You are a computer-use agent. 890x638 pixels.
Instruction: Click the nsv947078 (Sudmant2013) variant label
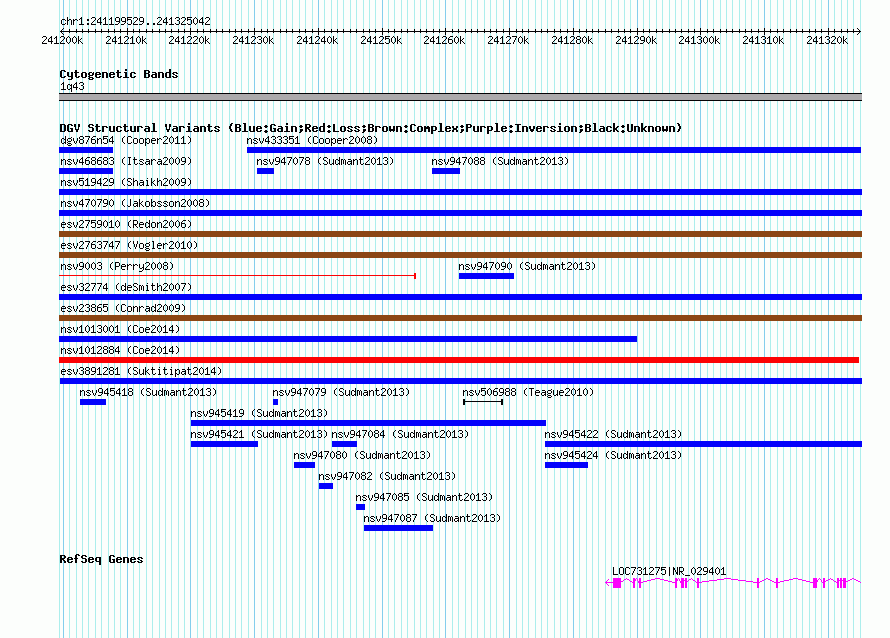coord(325,161)
